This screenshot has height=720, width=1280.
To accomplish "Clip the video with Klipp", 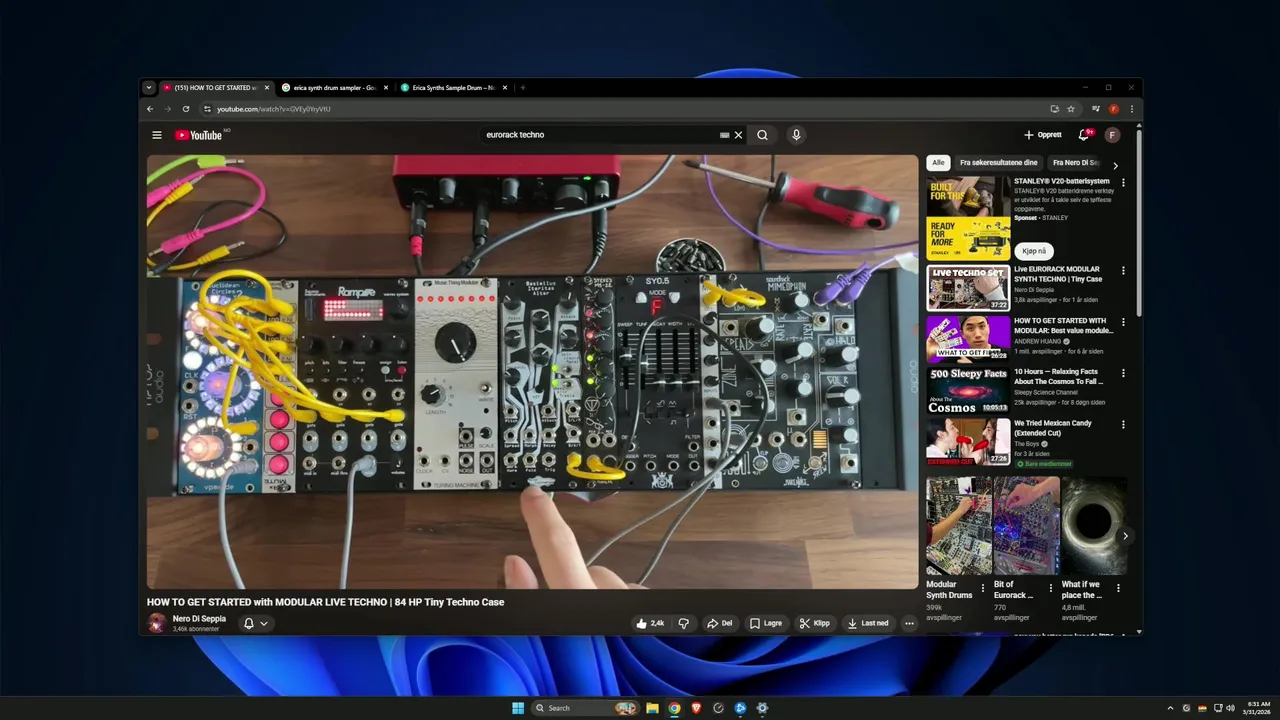I will [x=815, y=623].
